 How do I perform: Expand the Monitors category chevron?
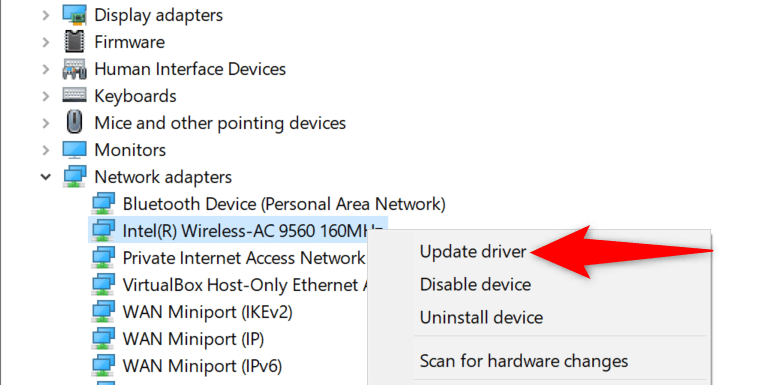coord(45,150)
